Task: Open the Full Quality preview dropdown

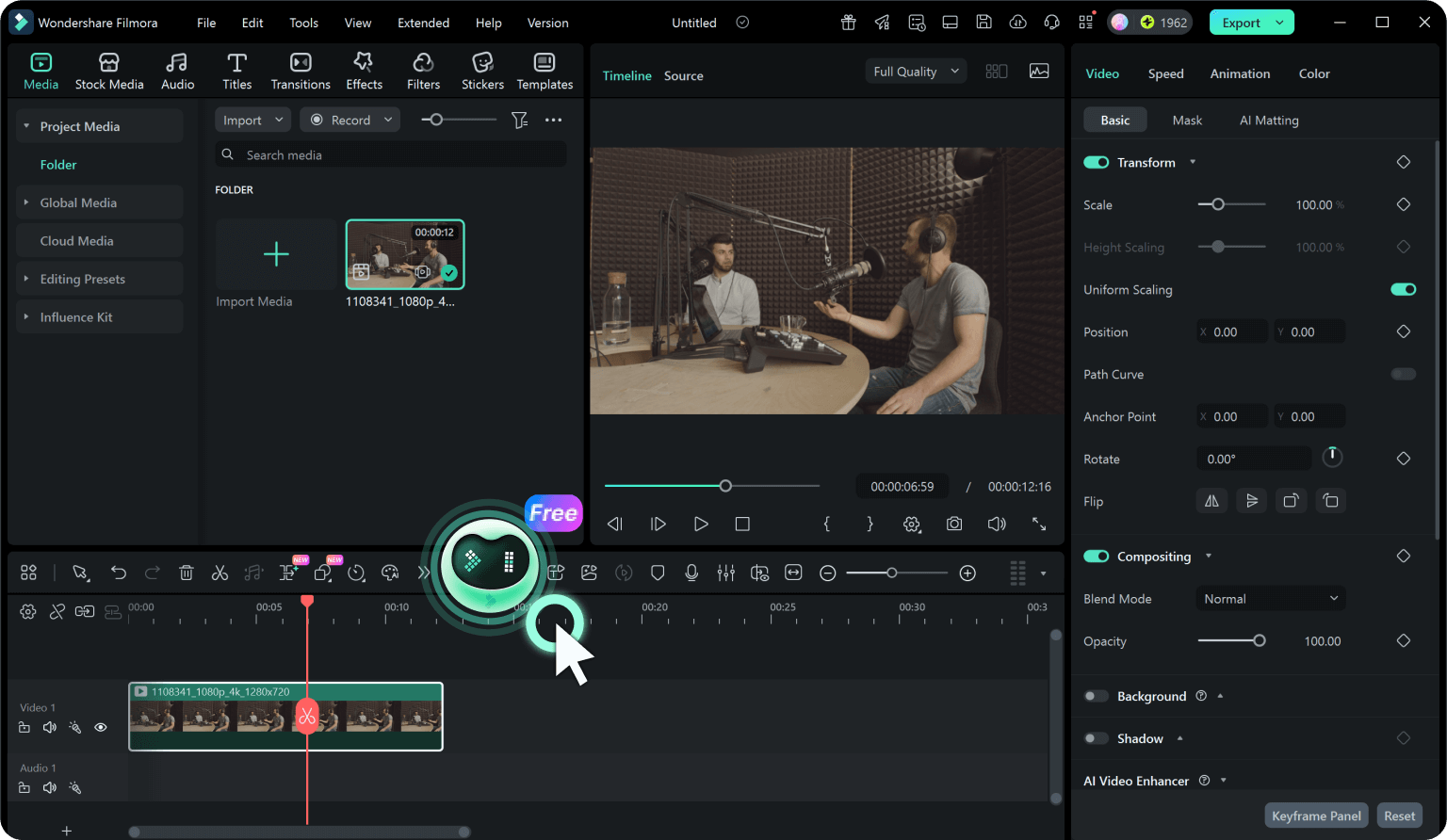Action: click(915, 72)
